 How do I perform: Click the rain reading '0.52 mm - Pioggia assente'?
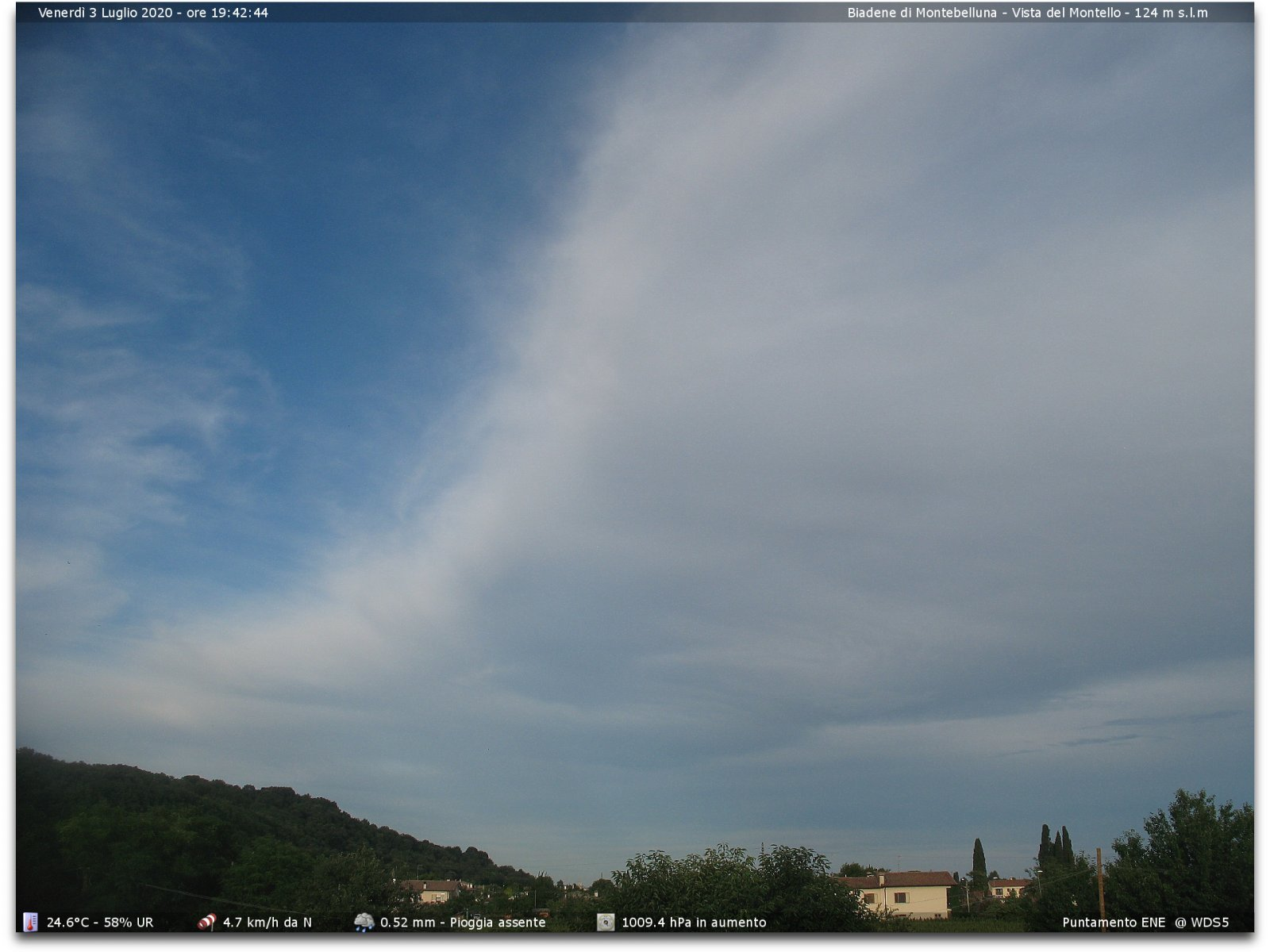click(463, 923)
